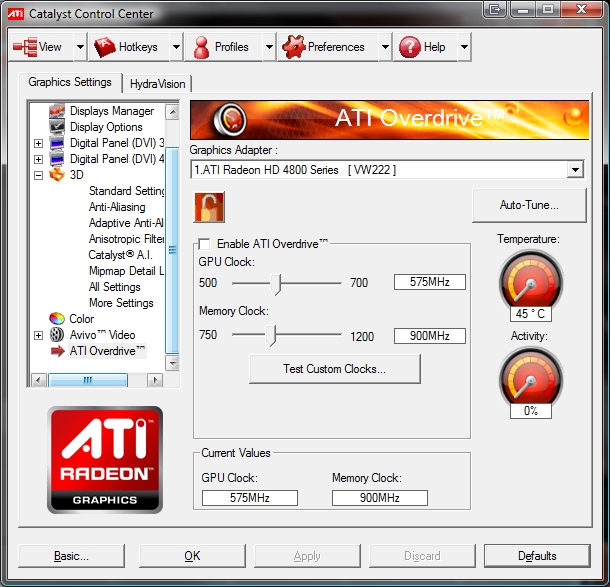Viewport: 610px width, 587px height.
Task: Switch to the Graphics Settings tab
Action: point(70,82)
